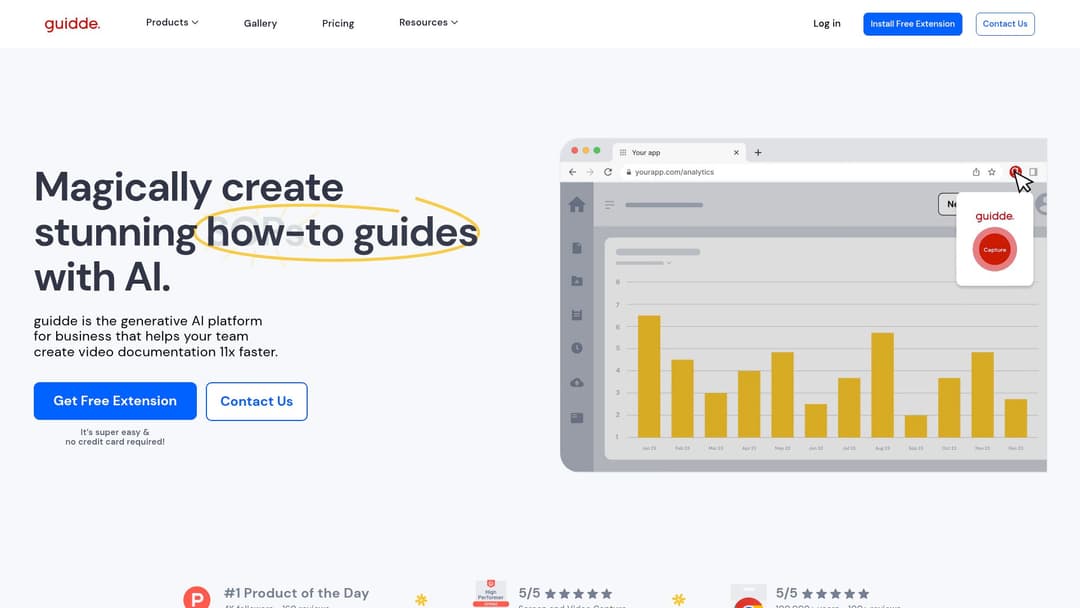Close the 'Your app' browser tab
Image resolution: width=1080 pixels, height=608 pixels.
(736, 153)
